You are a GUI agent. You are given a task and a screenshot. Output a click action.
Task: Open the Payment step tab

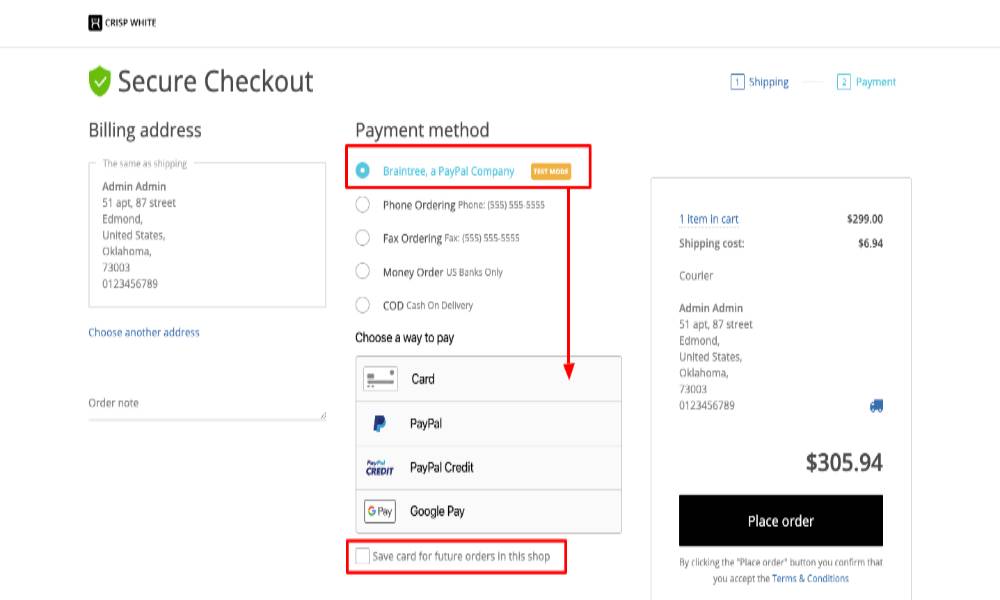click(867, 82)
